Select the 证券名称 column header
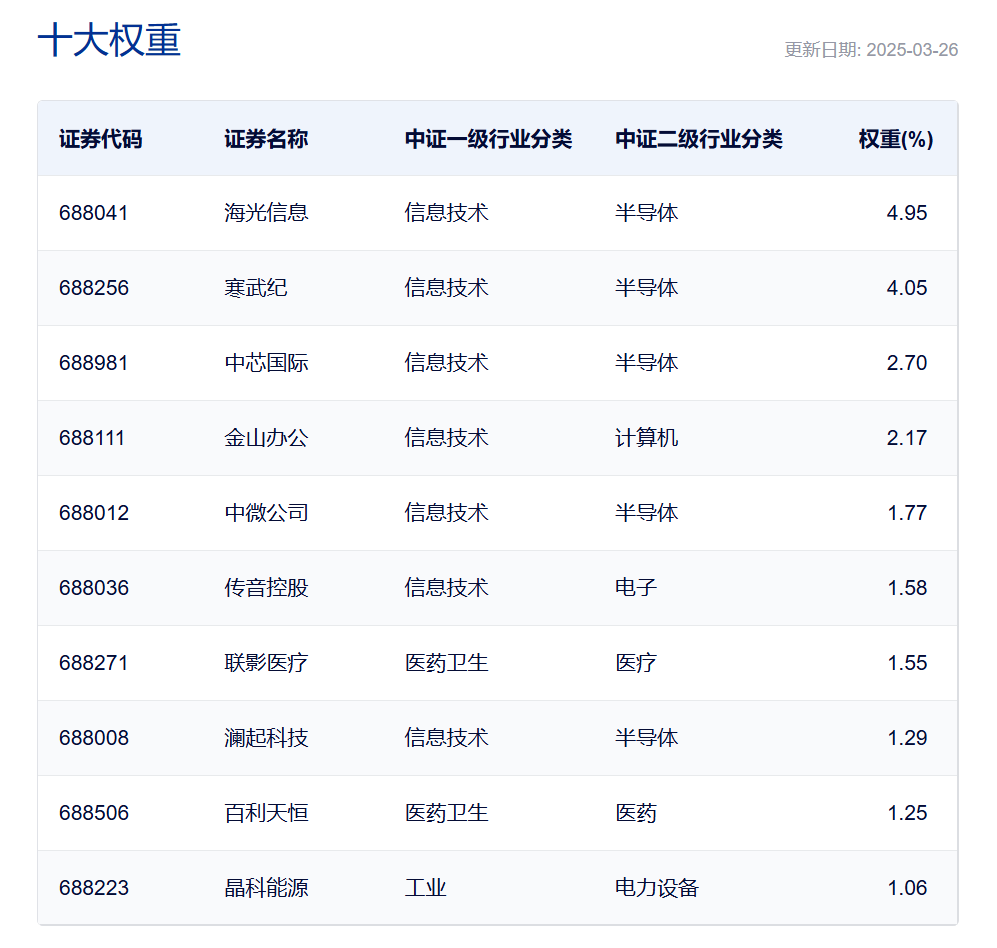This screenshot has height=948, width=997. tap(266, 139)
